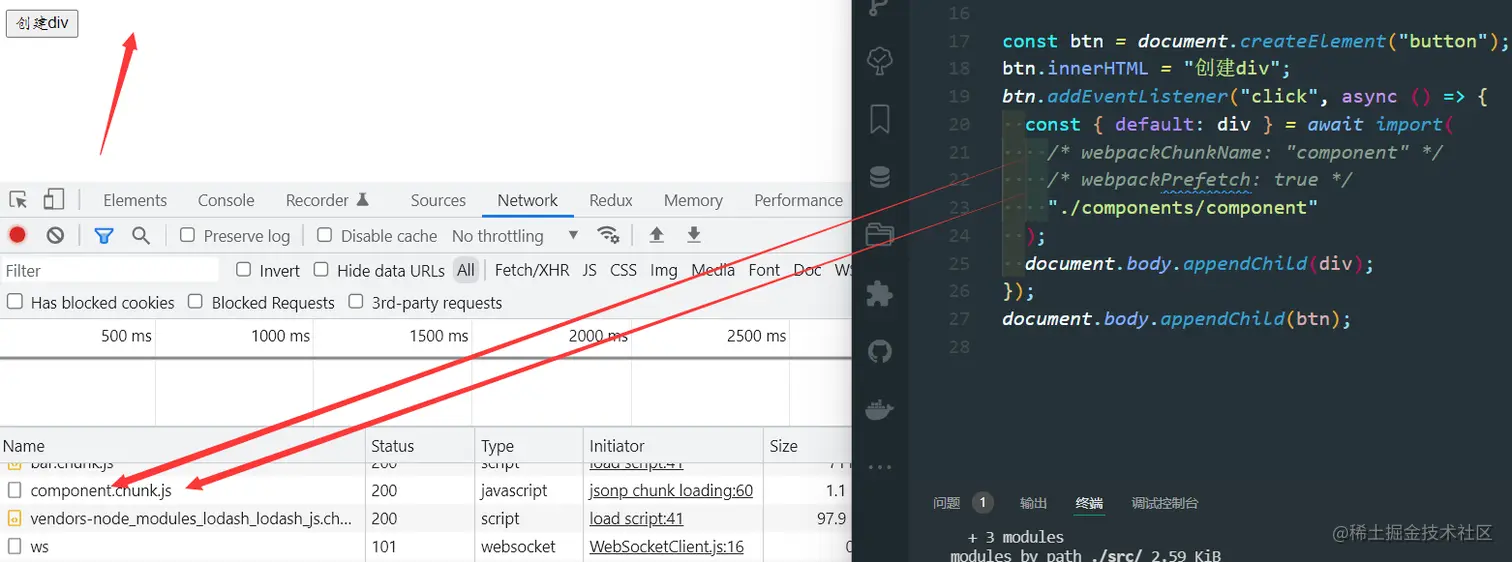
Task: Open network conditions wifi icon
Action: pyautogui.click(x=607, y=235)
